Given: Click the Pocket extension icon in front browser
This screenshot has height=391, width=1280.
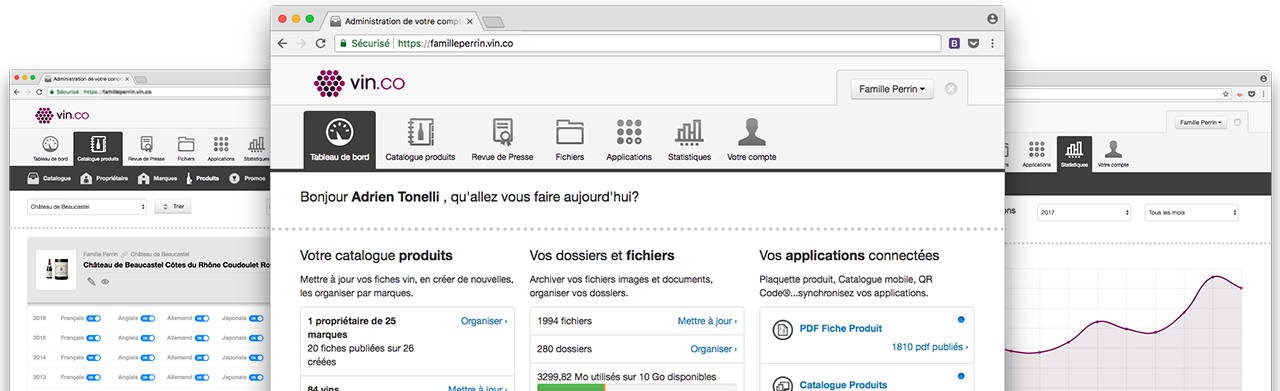Looking at the screenshot, I should (973, 43).
